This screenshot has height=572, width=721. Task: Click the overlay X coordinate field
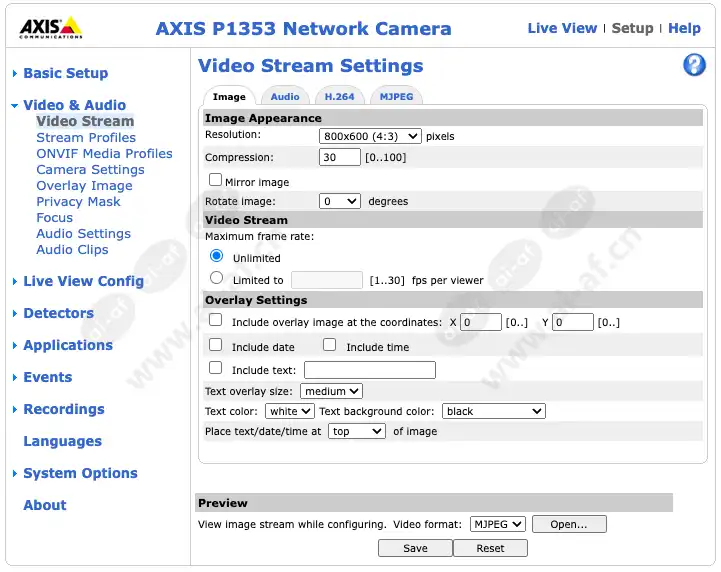(x=481, y=322)
